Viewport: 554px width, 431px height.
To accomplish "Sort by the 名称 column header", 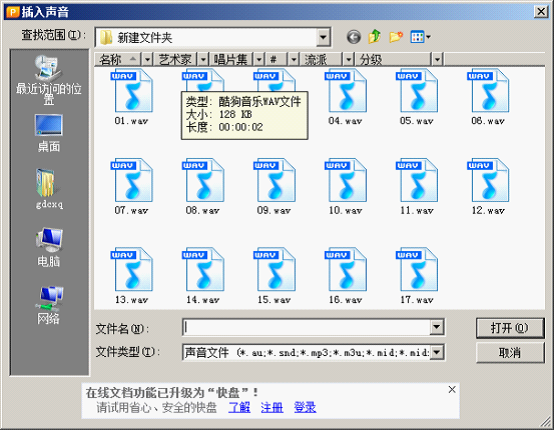I will click(x=118, y=59).
